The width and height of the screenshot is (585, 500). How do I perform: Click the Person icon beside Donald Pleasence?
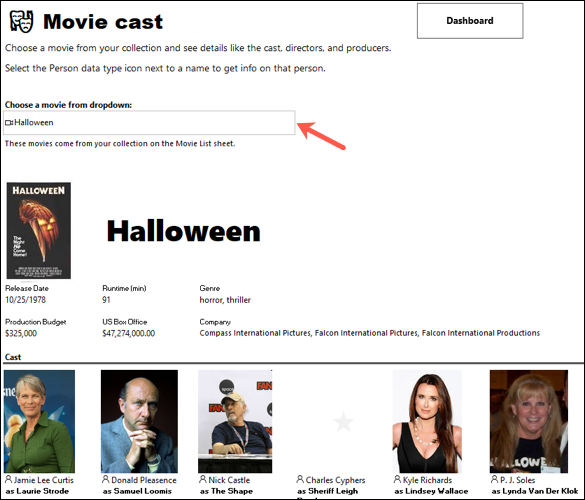(106, 479)
